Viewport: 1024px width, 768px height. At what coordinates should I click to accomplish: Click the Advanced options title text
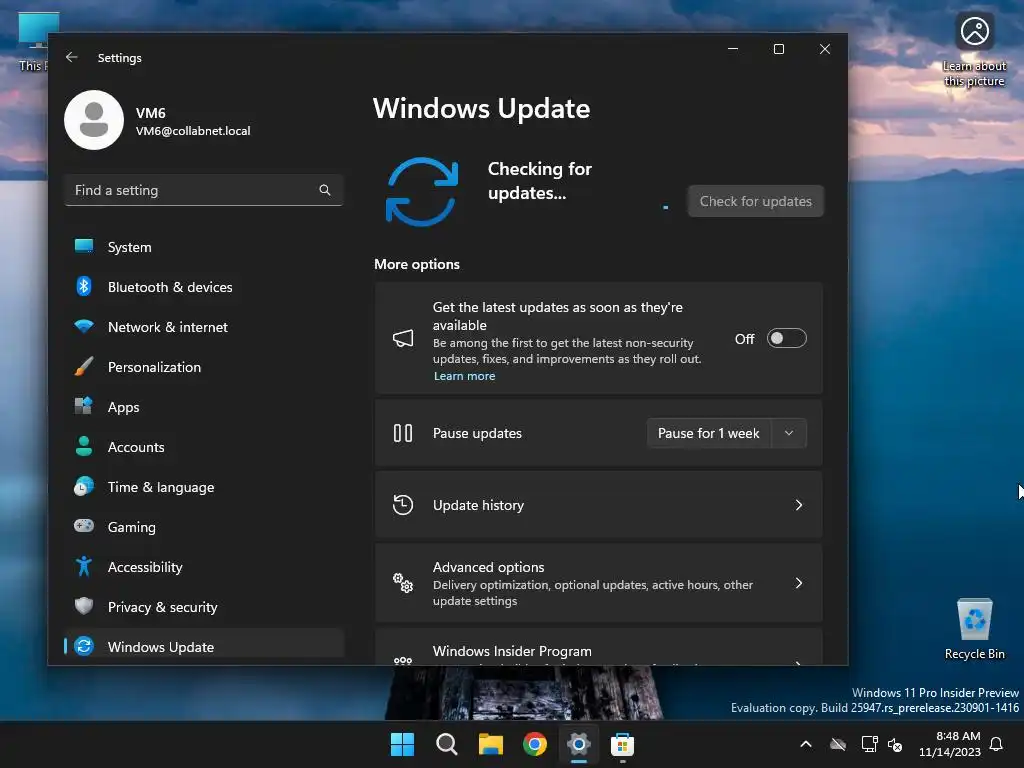click(x=488, y=567)
